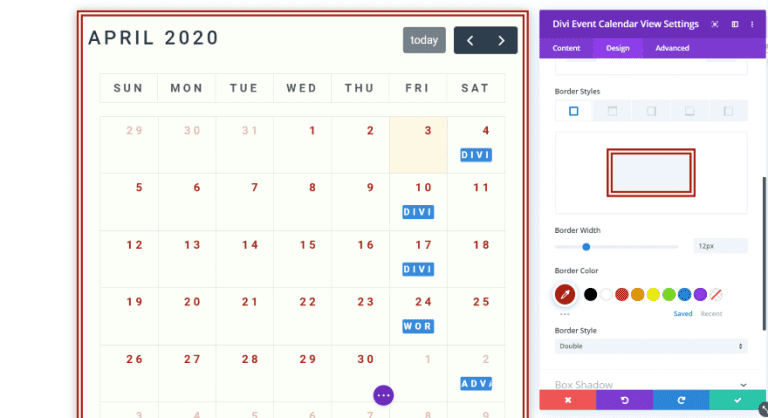
Task: Switch to the Content tab
Action: (x=566, y=48)
